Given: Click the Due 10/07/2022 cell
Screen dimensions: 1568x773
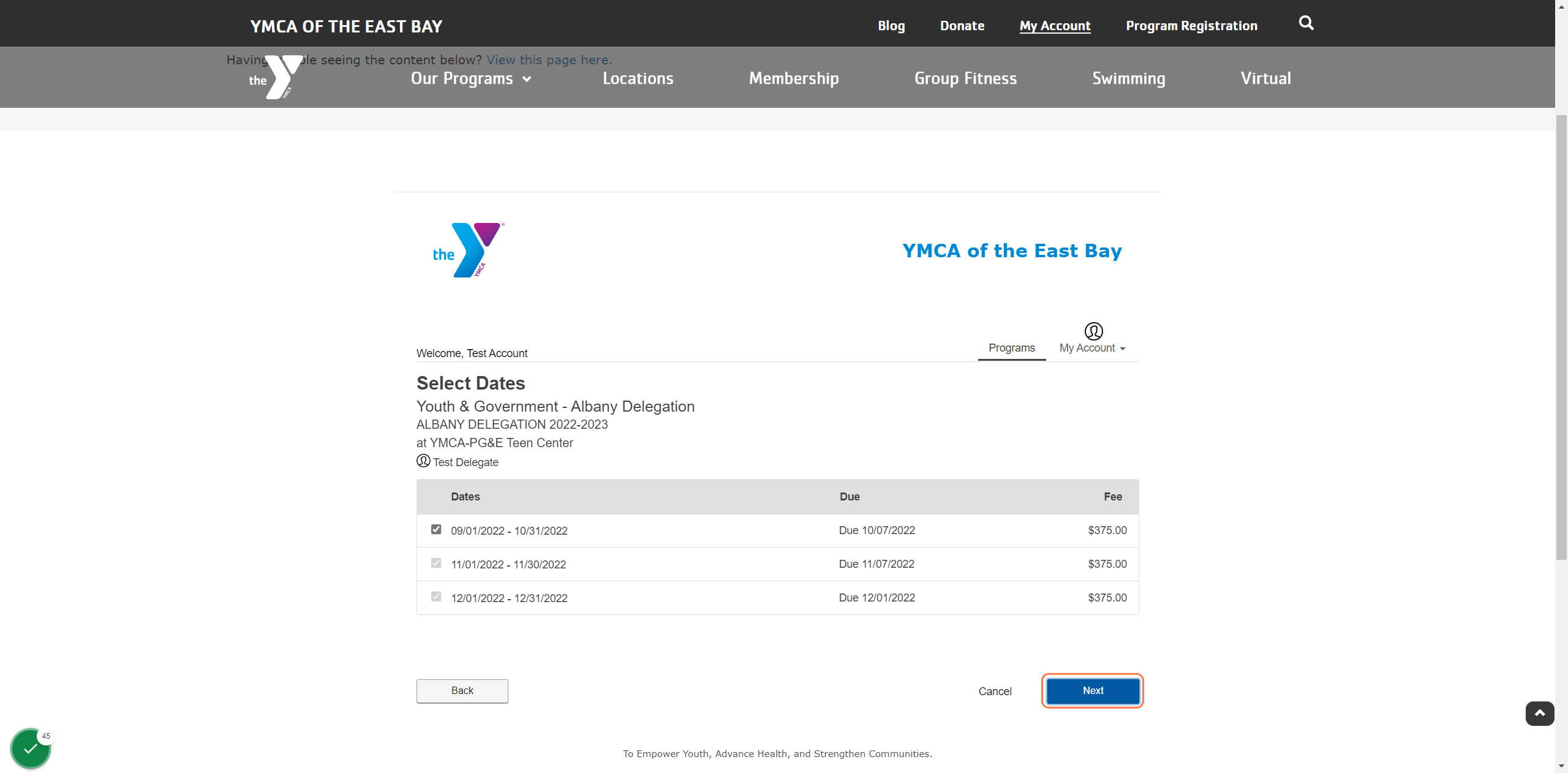Looking at the screenshot, I should [876, 530].
